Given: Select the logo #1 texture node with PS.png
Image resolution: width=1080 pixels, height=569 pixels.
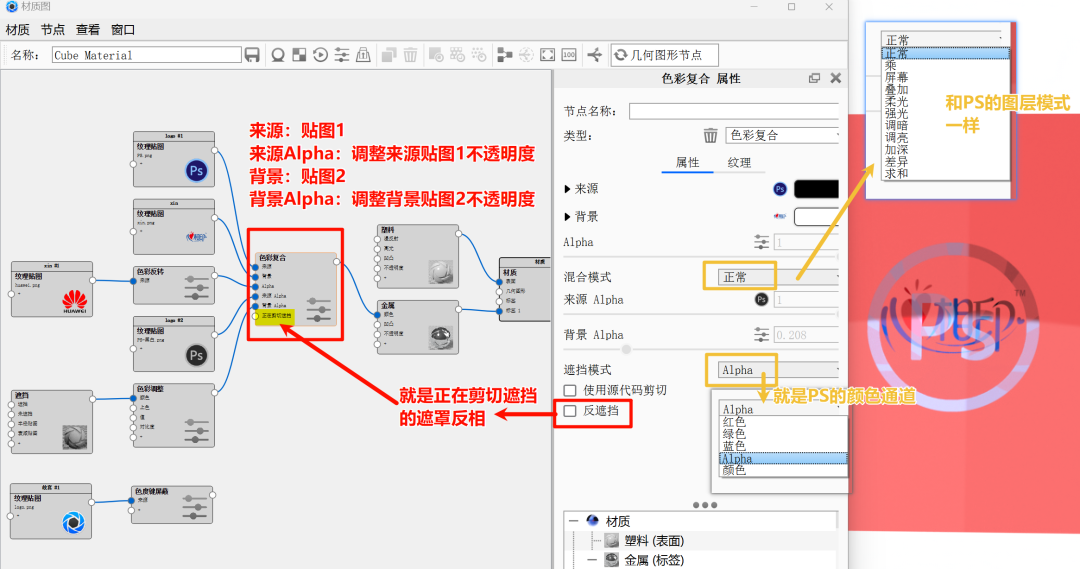Looking at the screenshot, I should [174, 159].
